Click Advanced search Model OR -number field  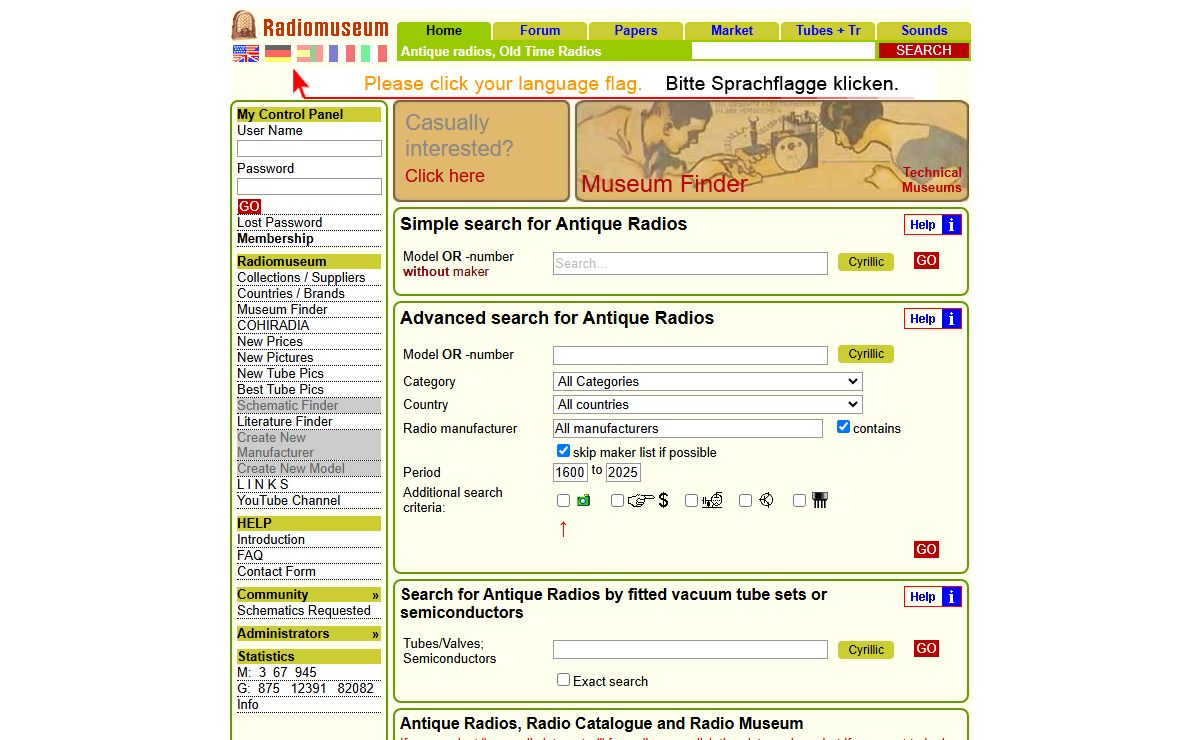click(690, 355)
